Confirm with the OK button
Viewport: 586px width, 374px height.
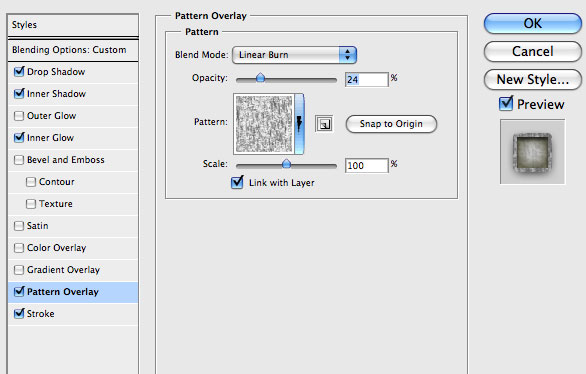pos(533,24)
